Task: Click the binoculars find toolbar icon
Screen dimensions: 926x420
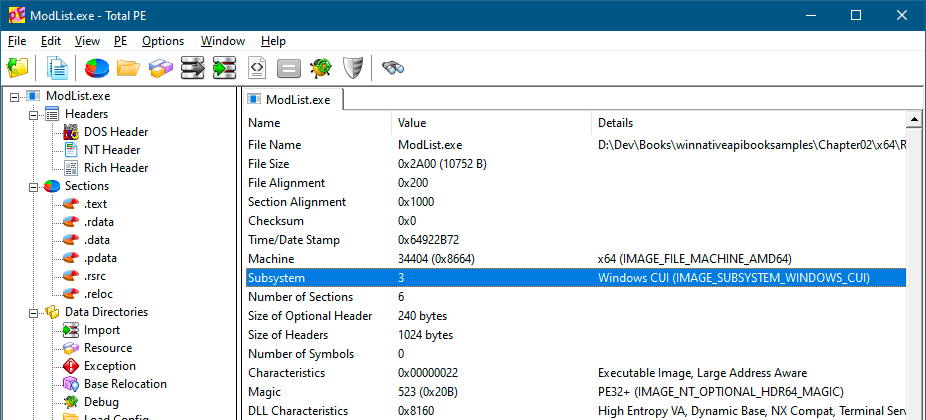Action: pos(393,68)
